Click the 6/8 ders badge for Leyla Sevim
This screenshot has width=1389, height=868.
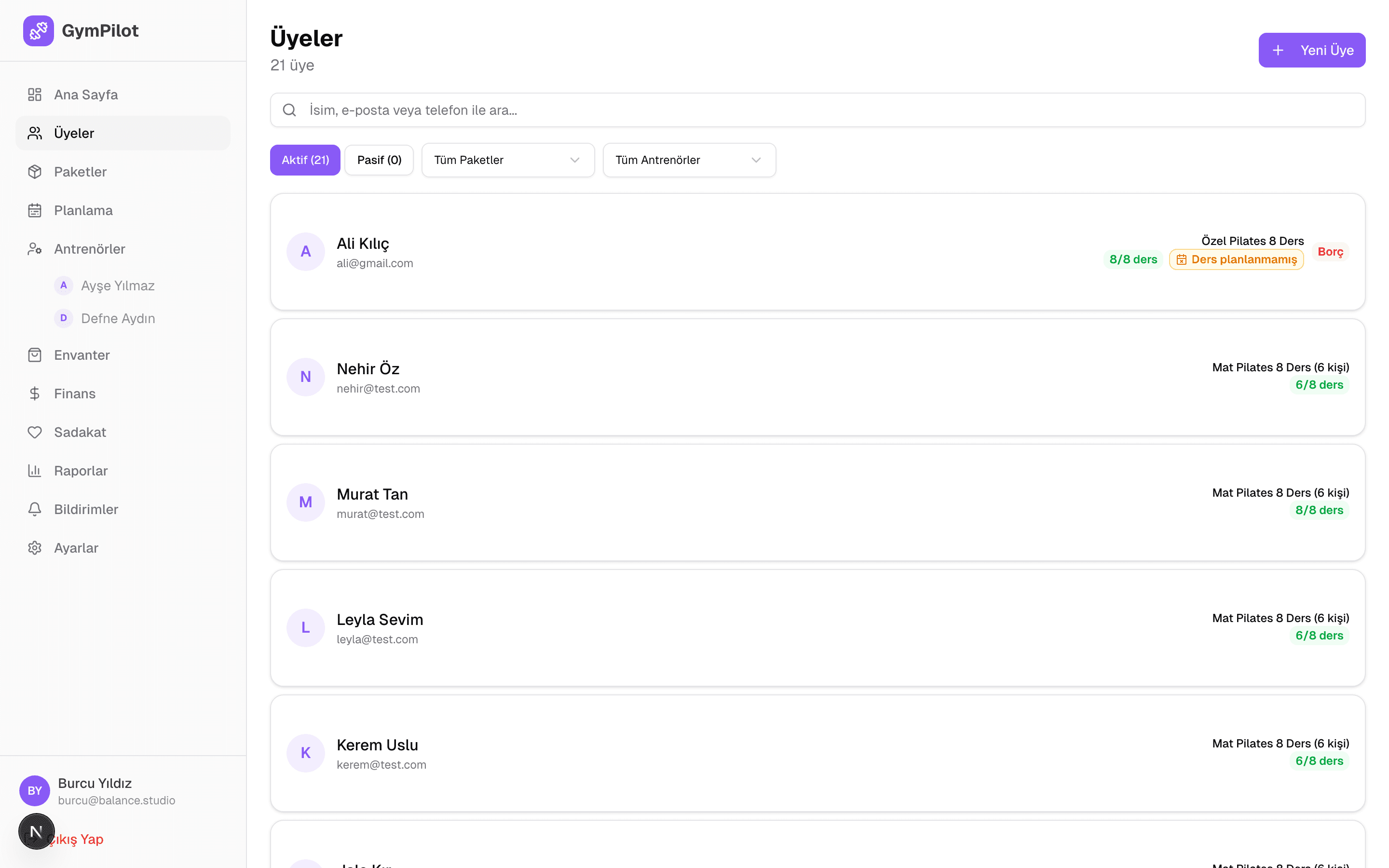[x=1319, y=636]
